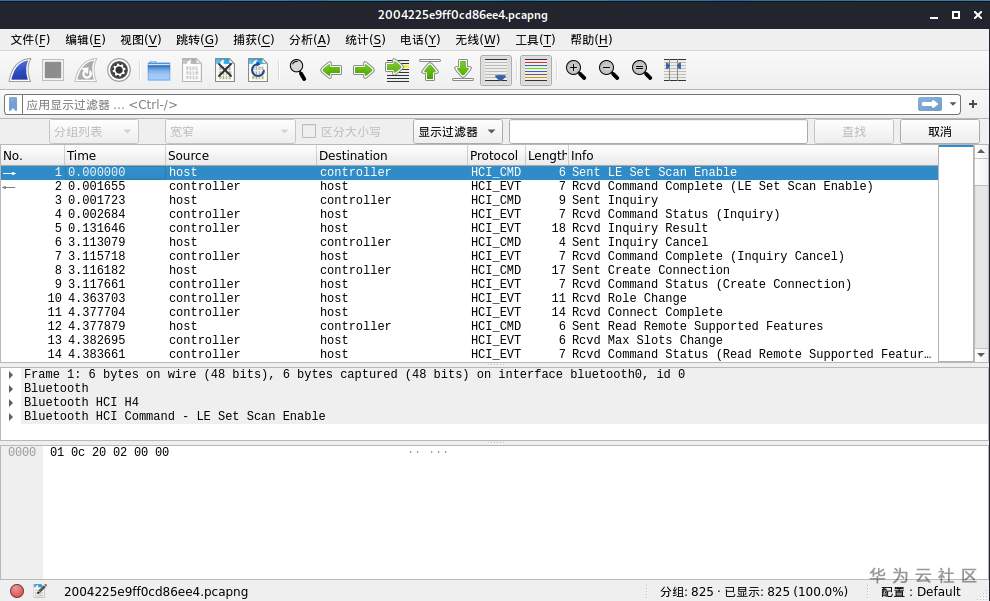
Task: Restart the current capture
Action: tap(86, 70)
